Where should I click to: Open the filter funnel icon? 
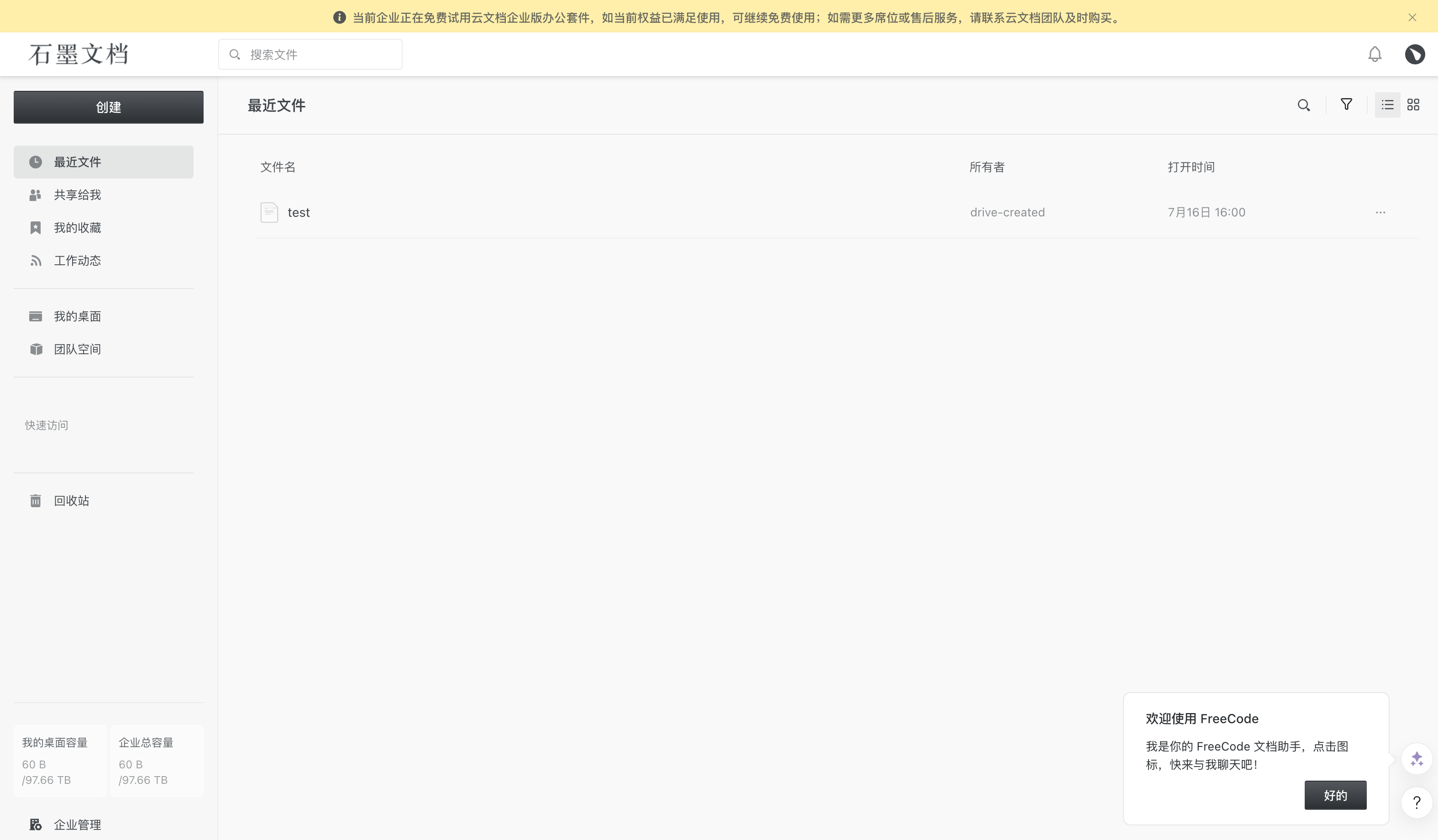tap(1346, 105)
